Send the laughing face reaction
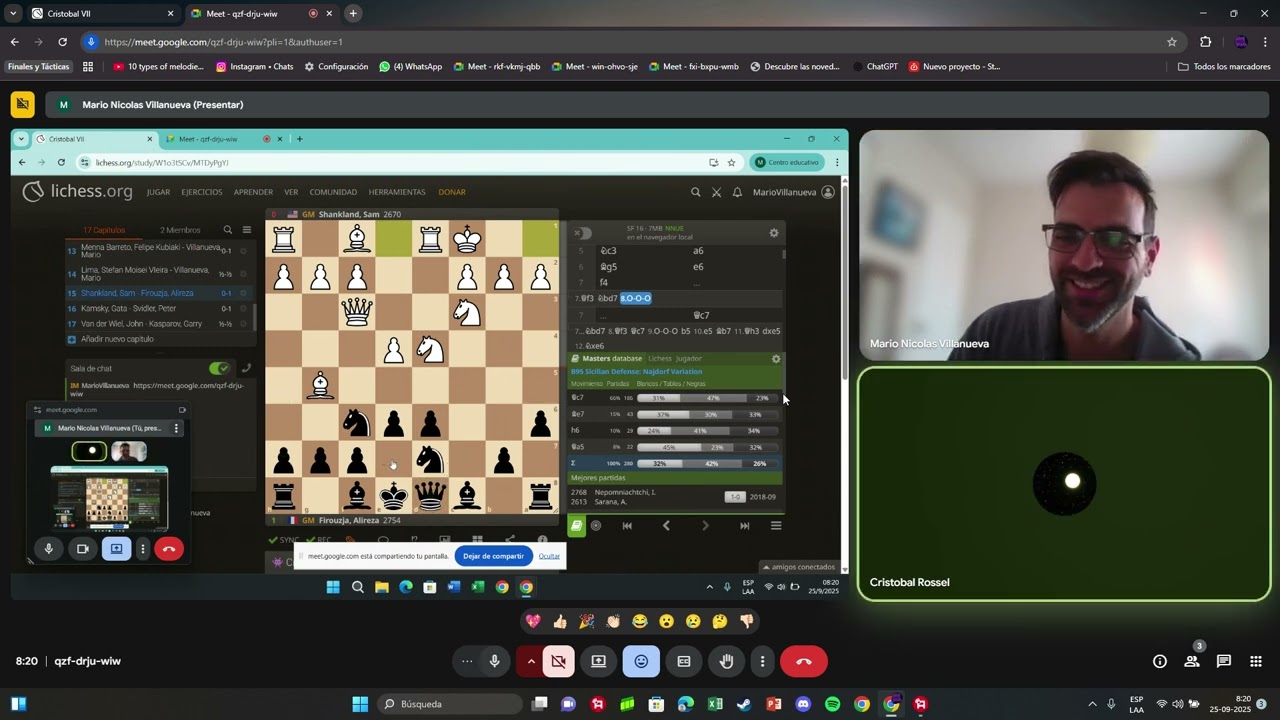The height and width of the screenshot is (720, 1280). (640, 621)
